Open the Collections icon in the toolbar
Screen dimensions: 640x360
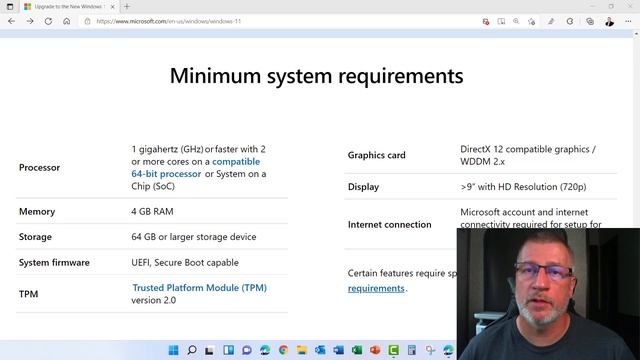coord(590,21)
